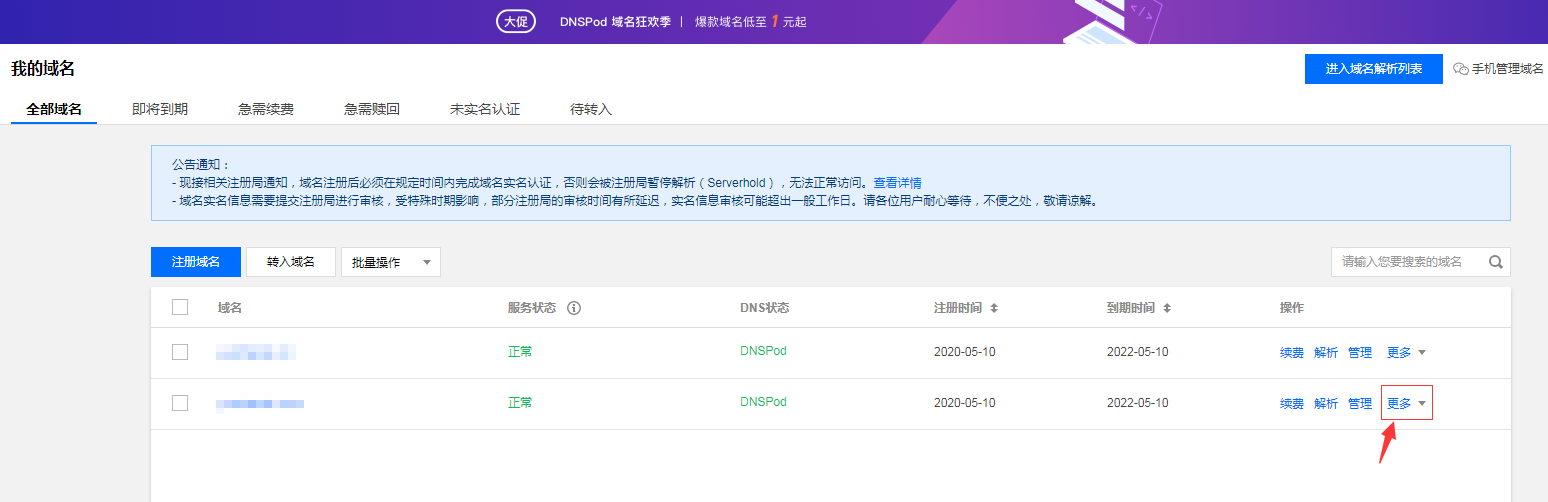Switch to 未实名认证 tab
This screenshot has width=1548, height=502.
pyautogui.click(x=485, y=109)
